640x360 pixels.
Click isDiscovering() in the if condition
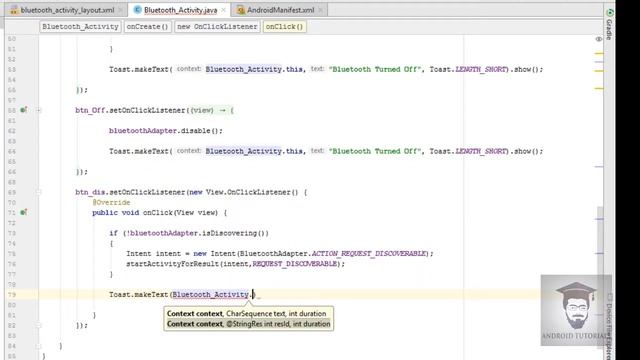tap(233, 233)
